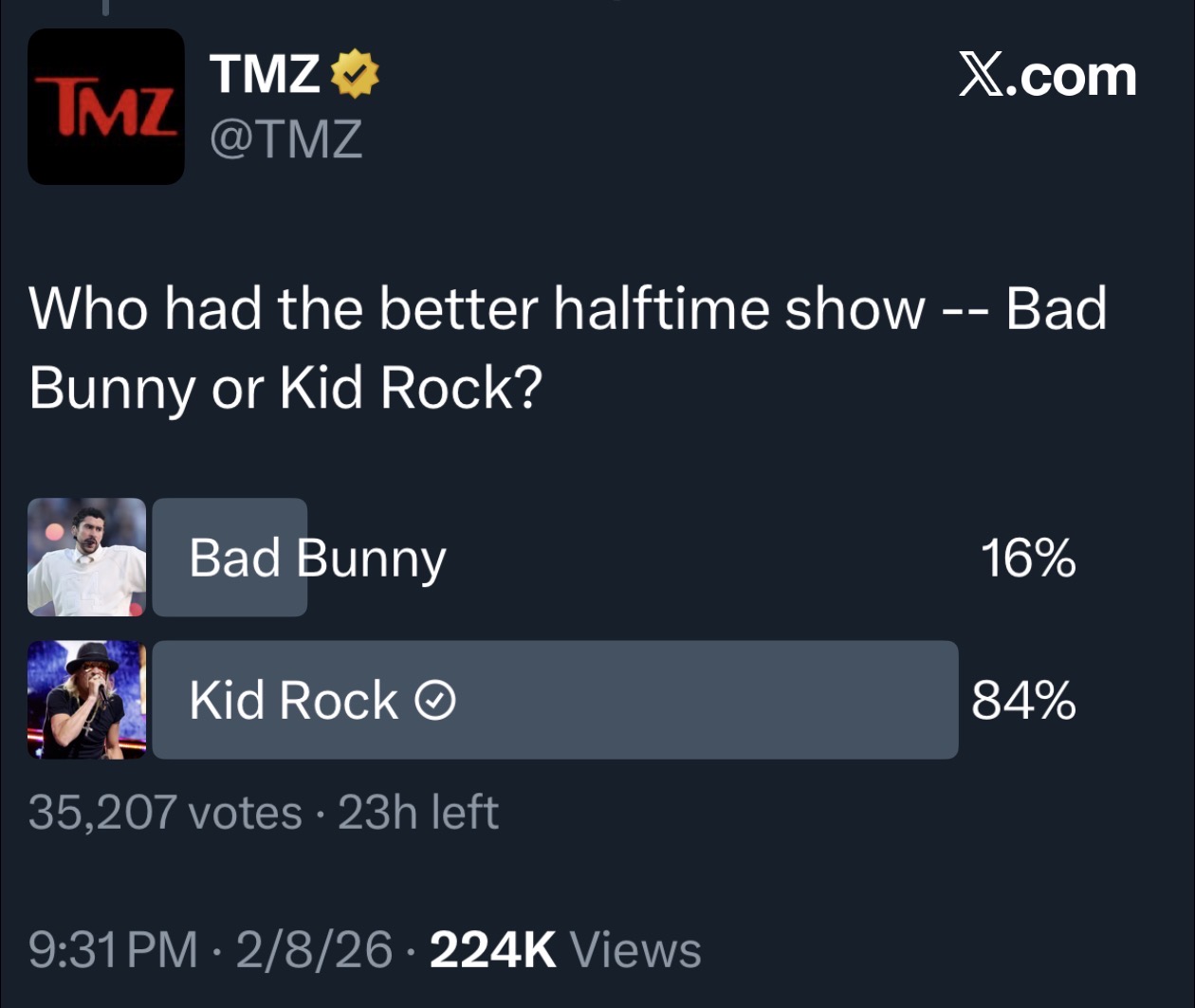Click the TMZ display name

point(265,73)
